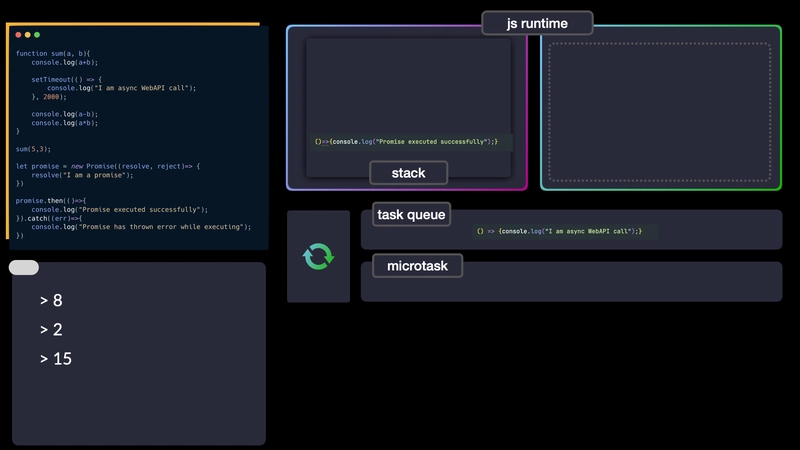Click the empty microtask queue bar
This screenshot has height=450, width=800.
tap(571, 282)
